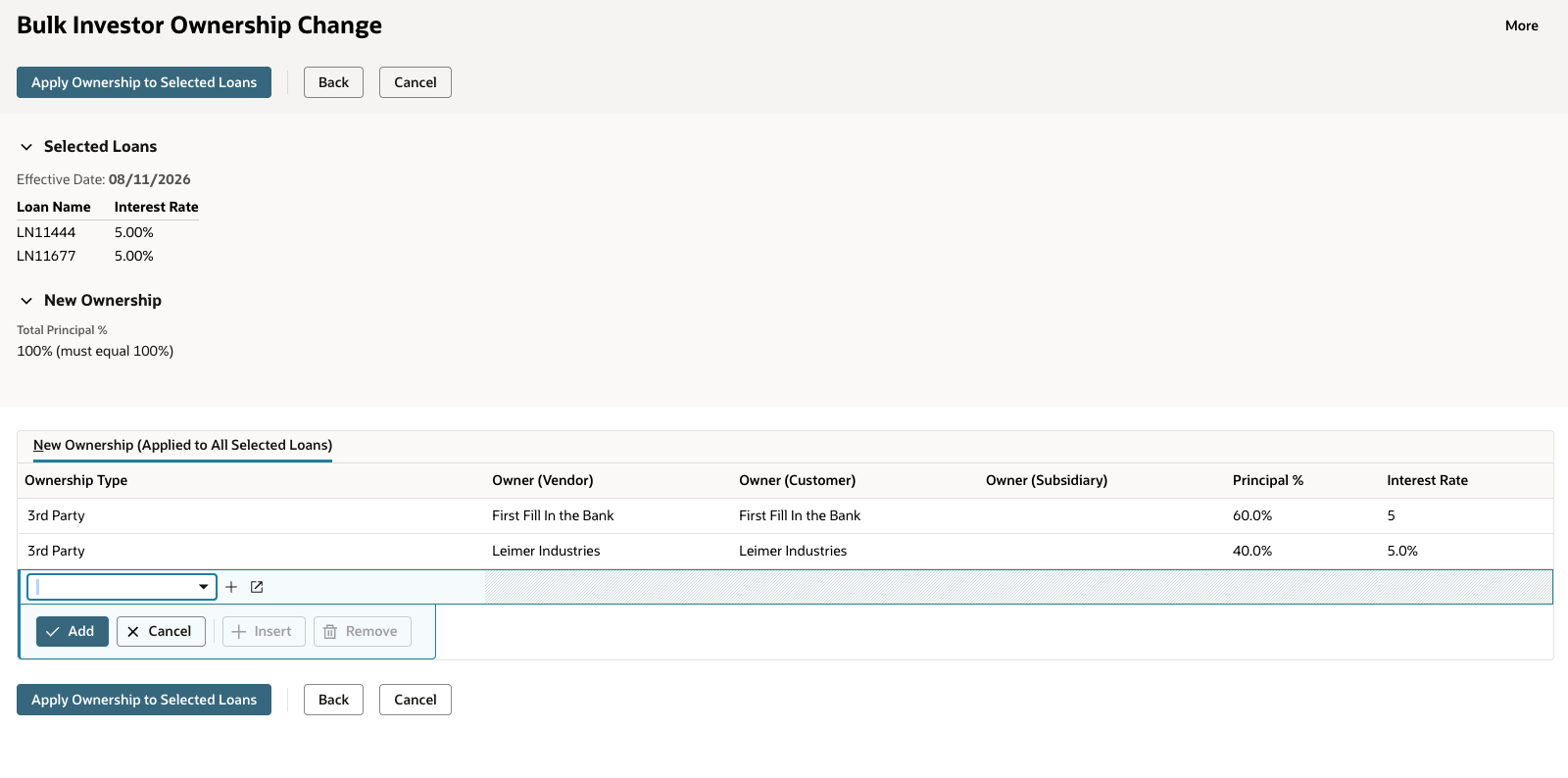
Task: Click Leimer Industries in the Owner (Customer) column
Action: (x=793, y=551)
